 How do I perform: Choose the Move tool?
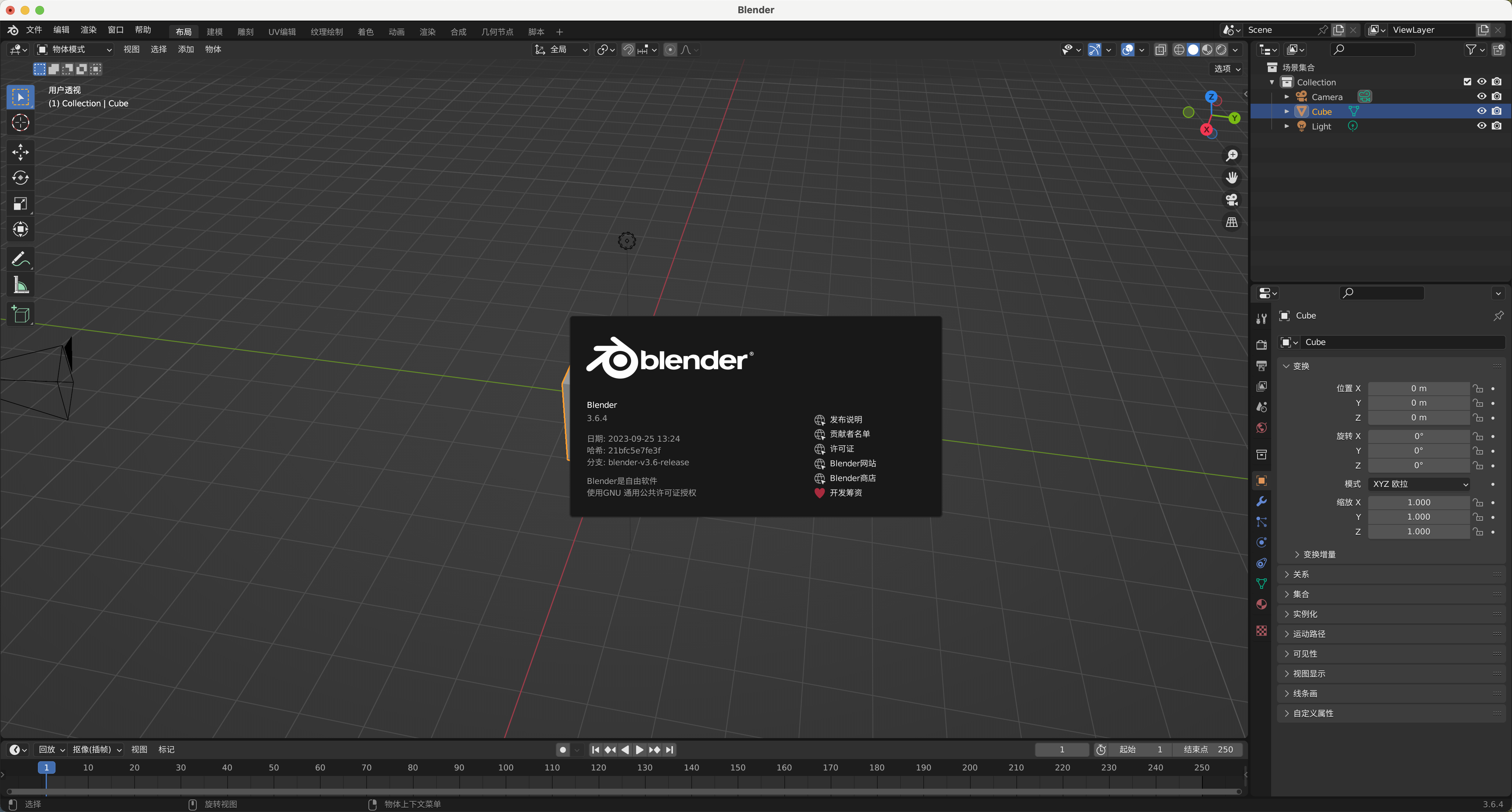click(x=21, y=152)
